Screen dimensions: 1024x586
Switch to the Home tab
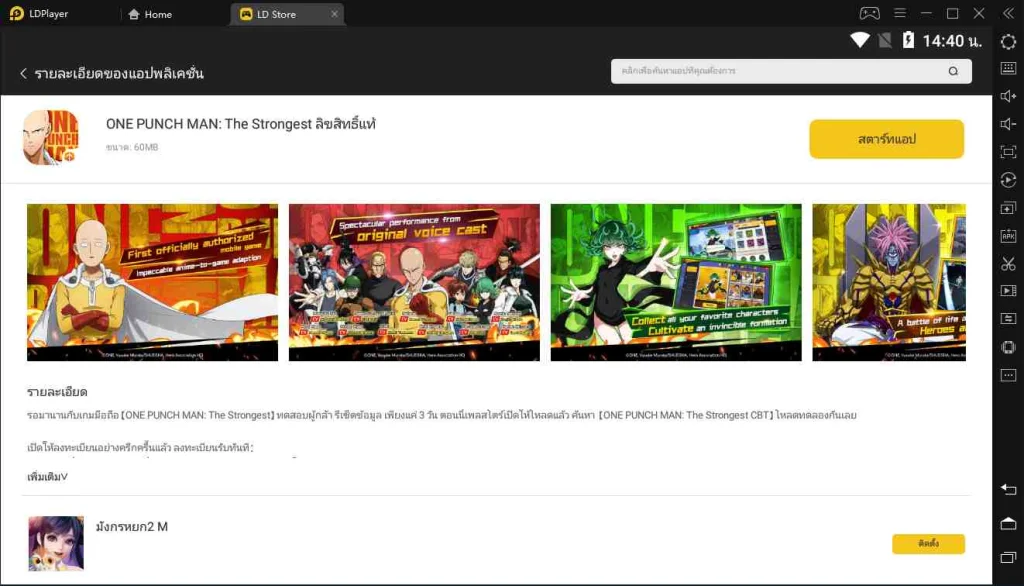pyautogui.click(x=150, y=14)
